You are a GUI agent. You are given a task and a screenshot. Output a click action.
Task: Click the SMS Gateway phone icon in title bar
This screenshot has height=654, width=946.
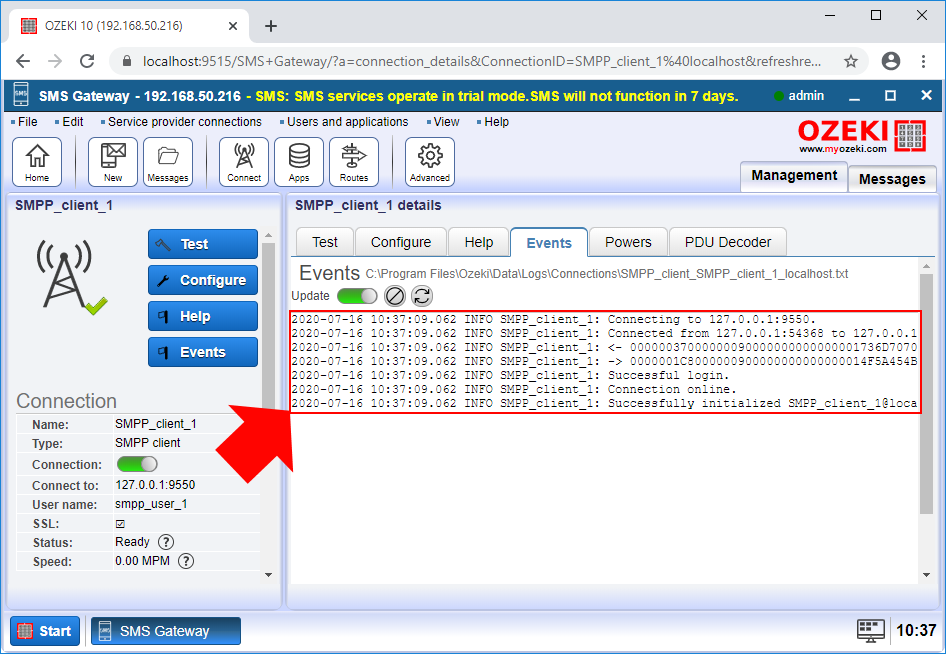click(x=21, y=95)
